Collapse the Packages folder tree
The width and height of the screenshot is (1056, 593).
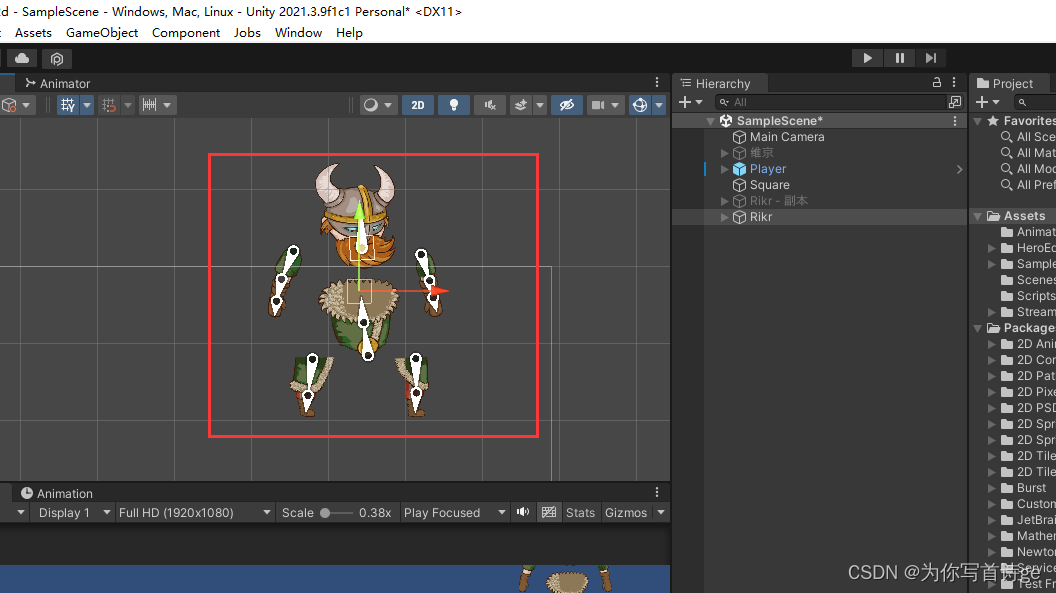(977, 328)
